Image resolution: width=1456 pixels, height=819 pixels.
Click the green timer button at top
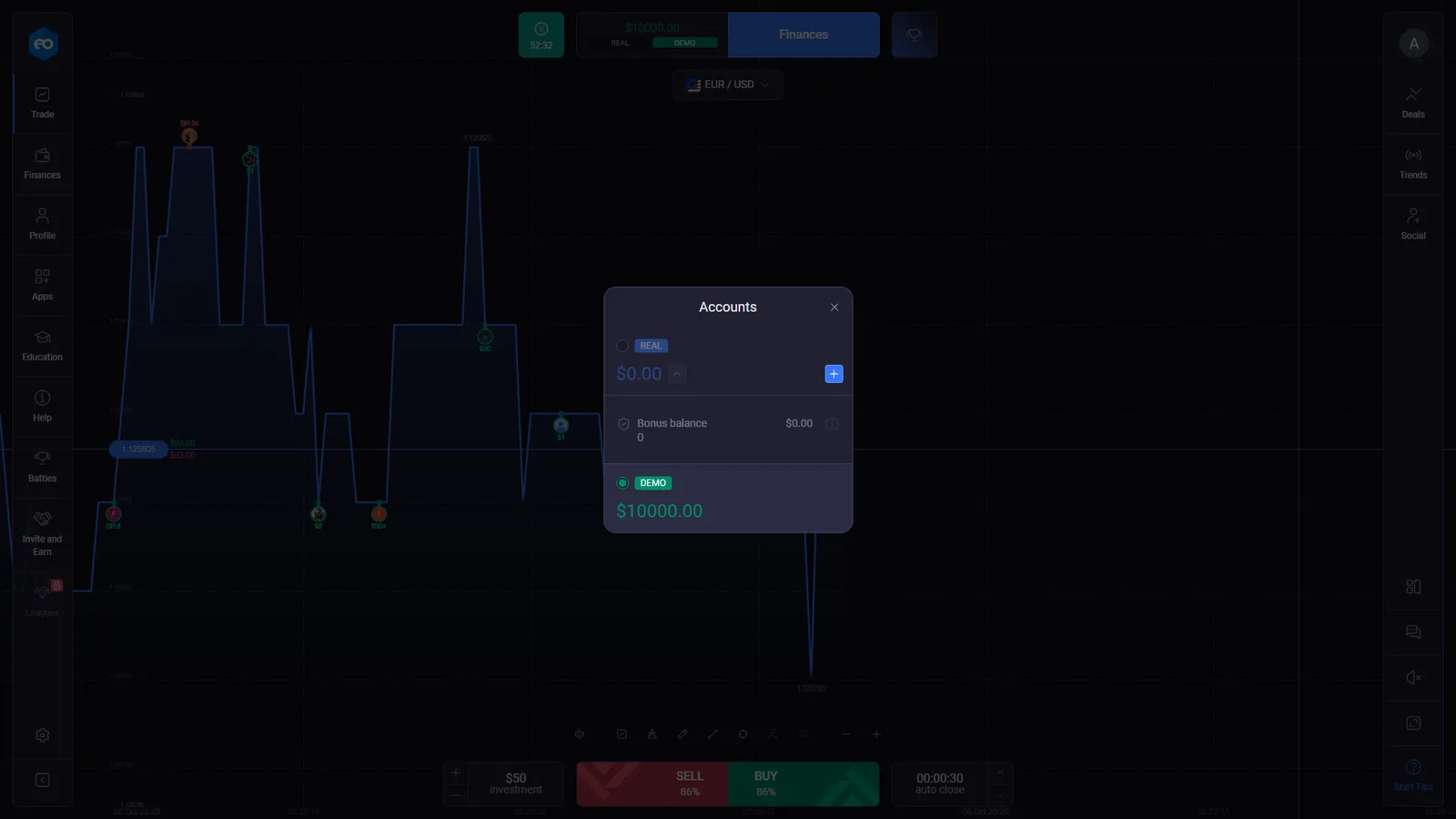(541, 35)
